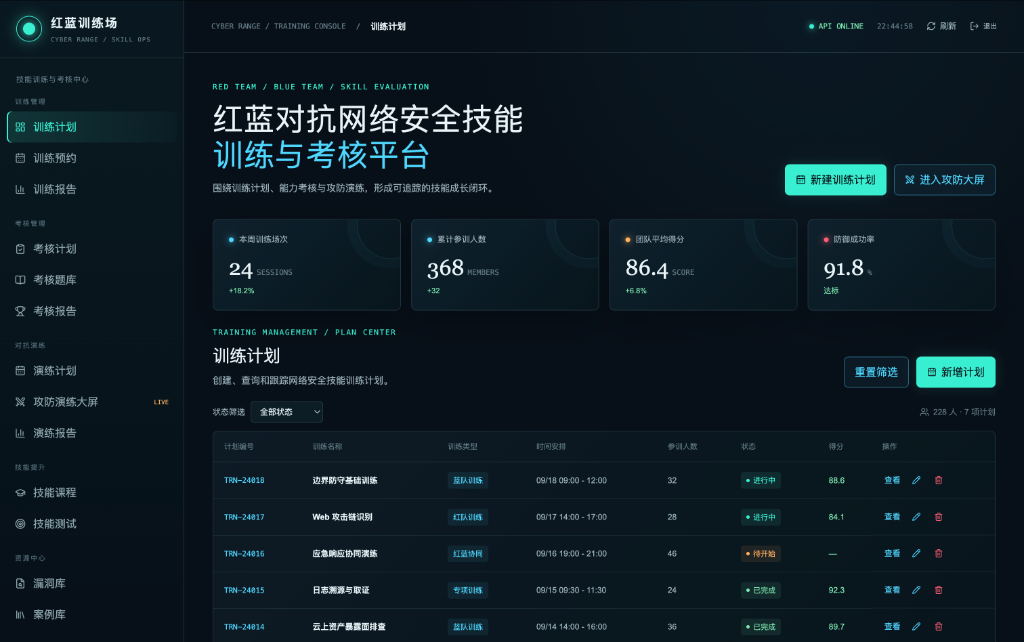Screen dimensions: 1024x642
Task: Click the 得分 column header
Action: click(x=836, y=447)
